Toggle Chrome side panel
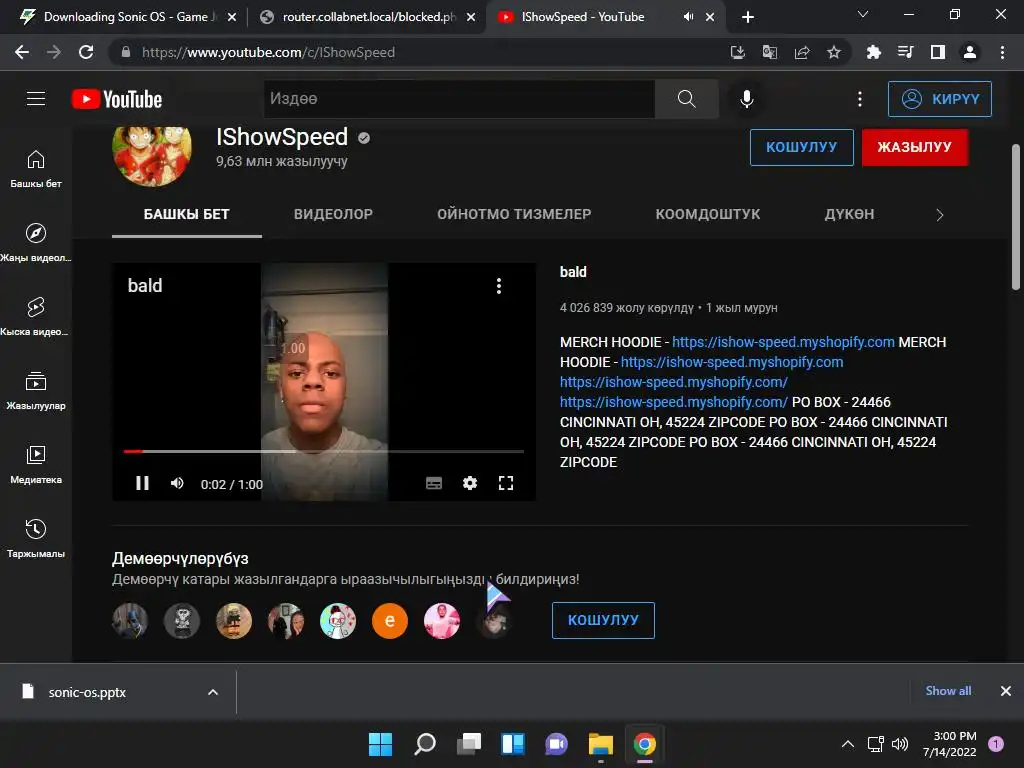 (938, 52)
